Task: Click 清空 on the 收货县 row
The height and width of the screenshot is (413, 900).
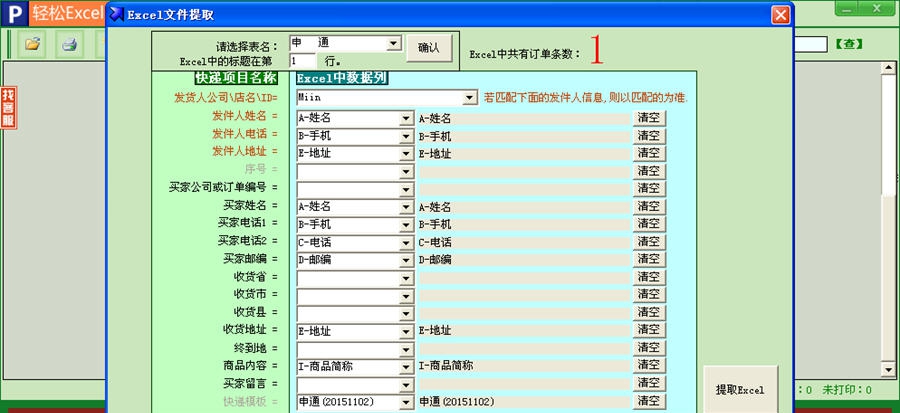Action: pos(649,313)
